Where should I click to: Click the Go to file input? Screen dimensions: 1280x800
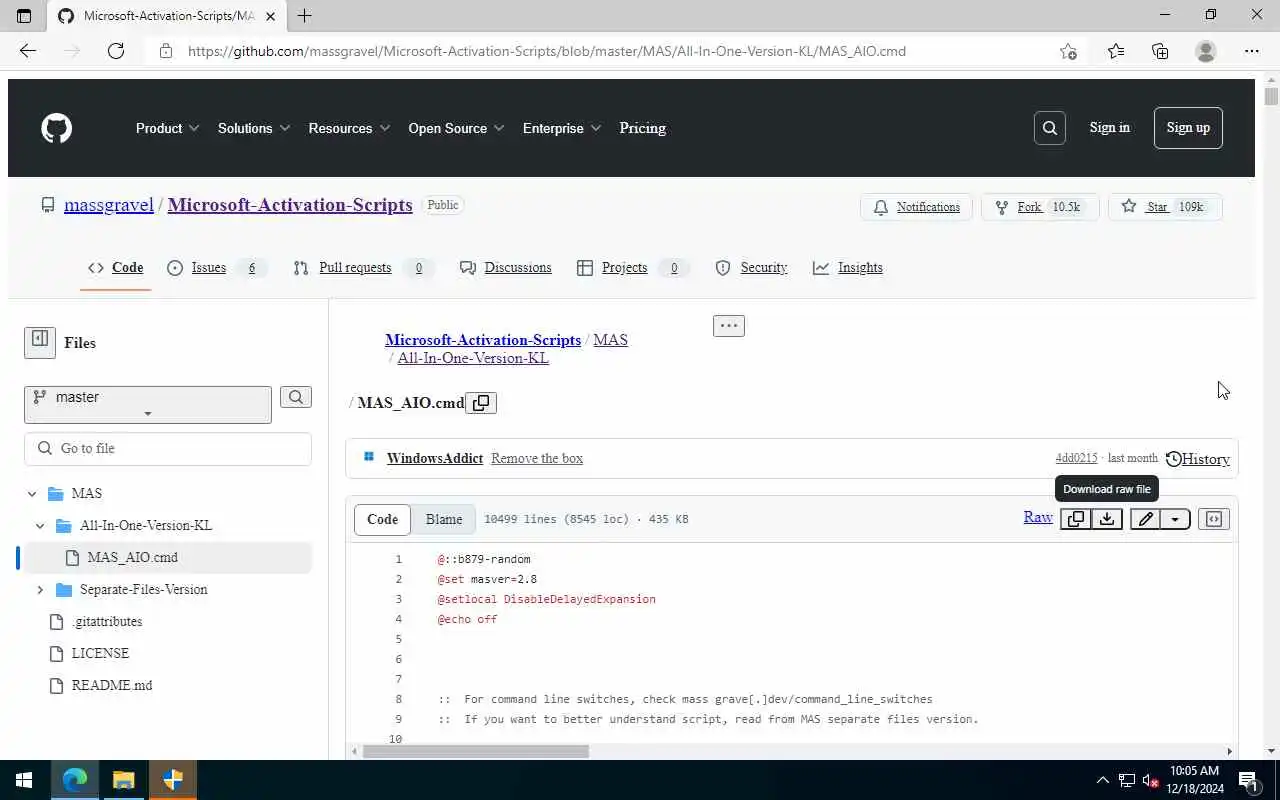(x=168, y=449)
